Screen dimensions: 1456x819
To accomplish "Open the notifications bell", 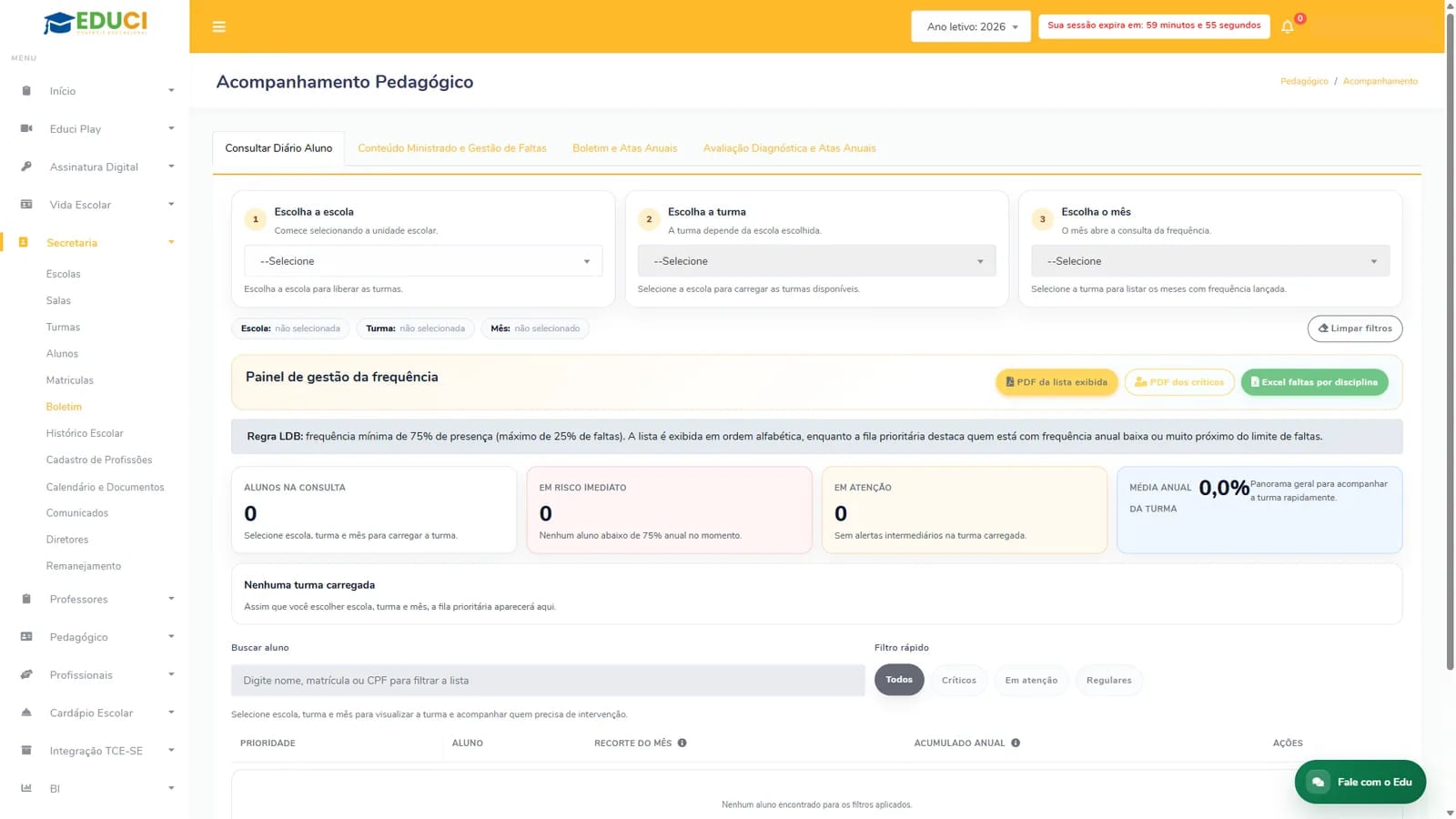I will tap(1287, 26).
